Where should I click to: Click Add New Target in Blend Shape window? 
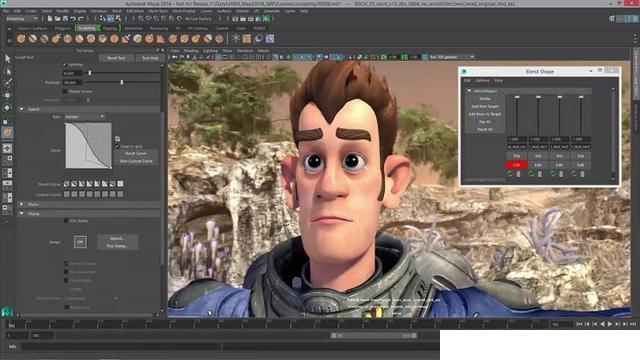click(485, 106)
